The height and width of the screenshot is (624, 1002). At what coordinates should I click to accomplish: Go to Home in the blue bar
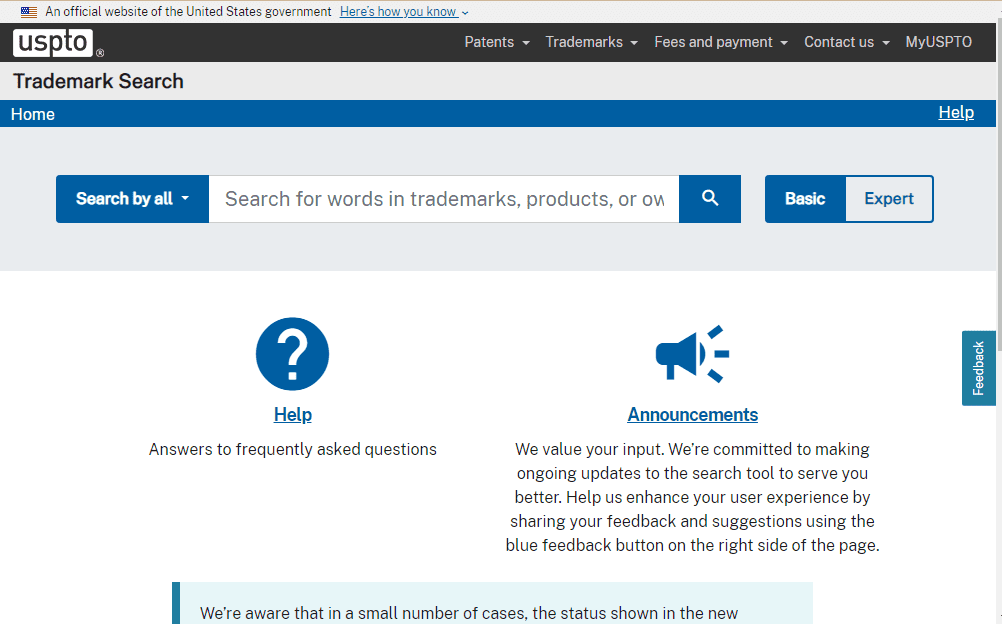33,114
